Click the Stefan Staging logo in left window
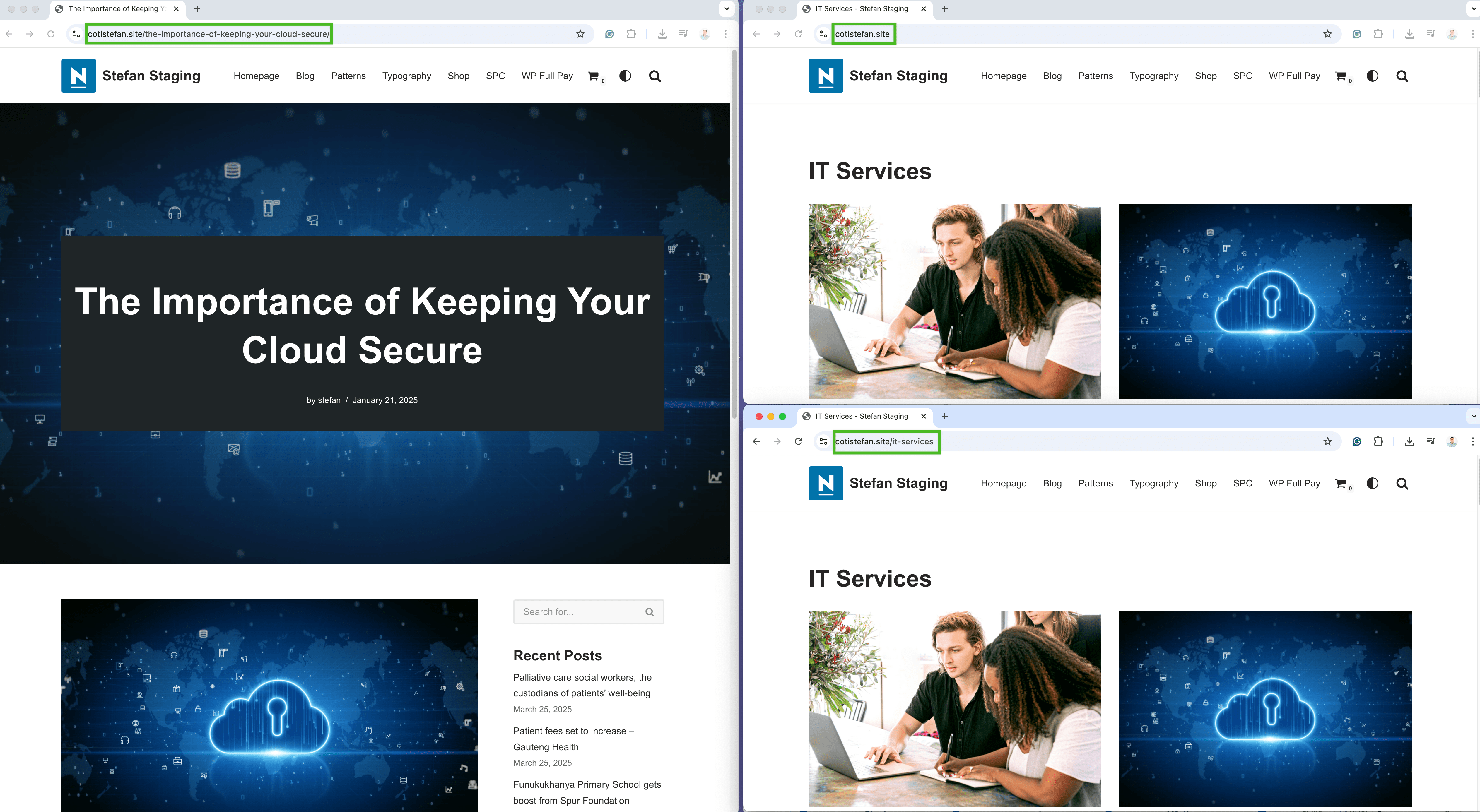 click(x=79, y=76)
